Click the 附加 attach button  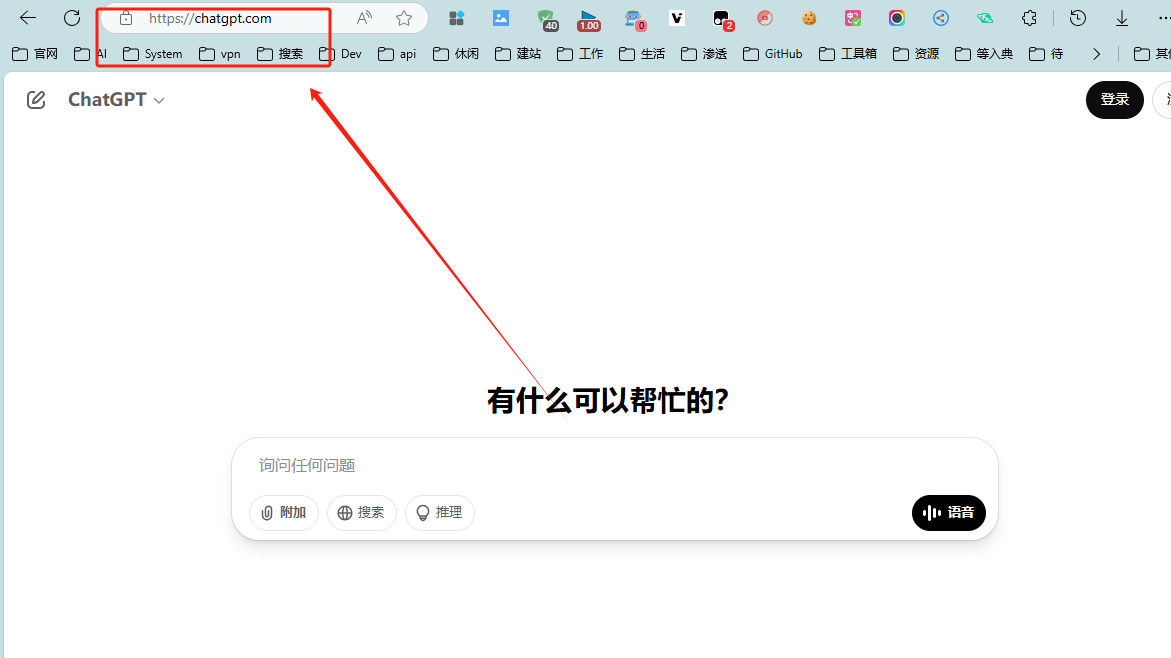click(284, 512)
